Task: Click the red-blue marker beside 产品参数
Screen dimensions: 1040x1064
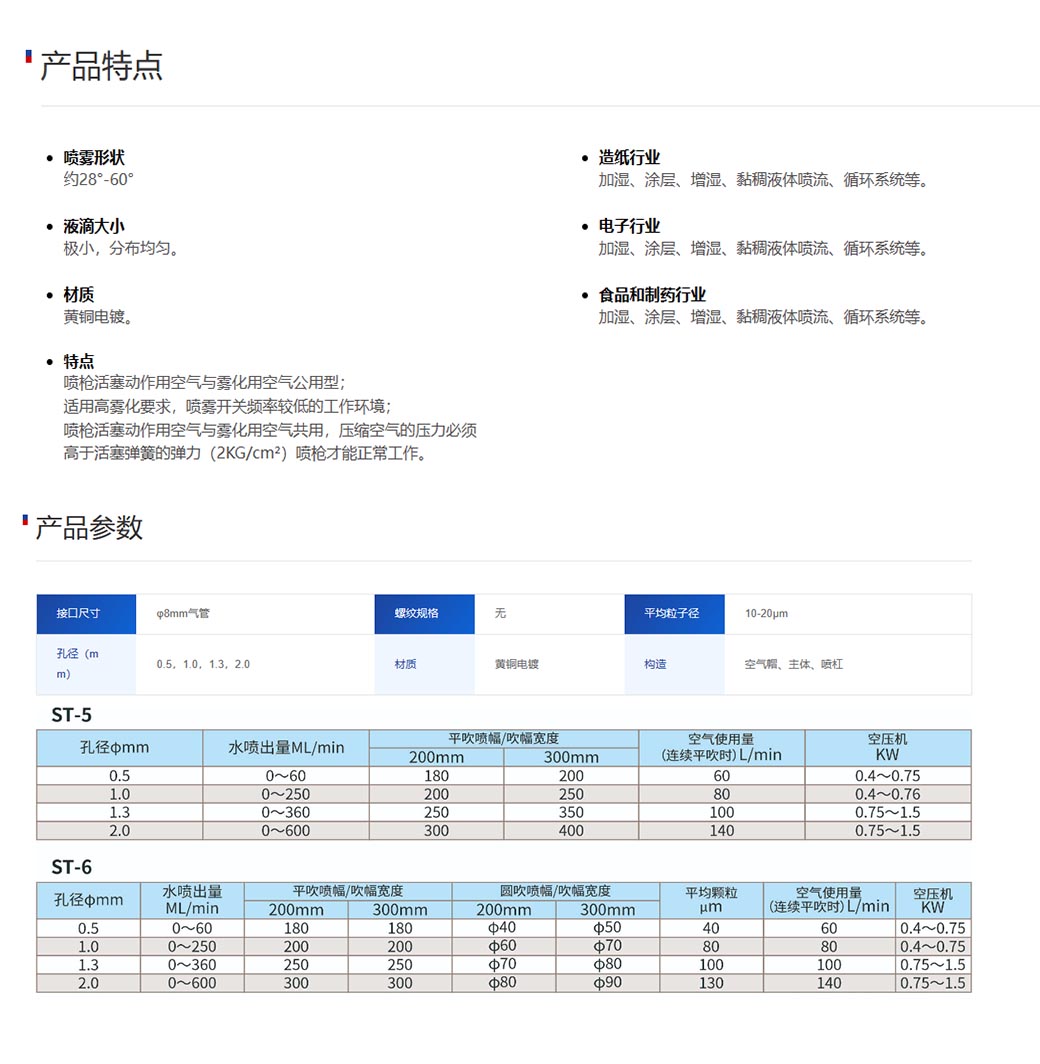Action: [25, 519]
